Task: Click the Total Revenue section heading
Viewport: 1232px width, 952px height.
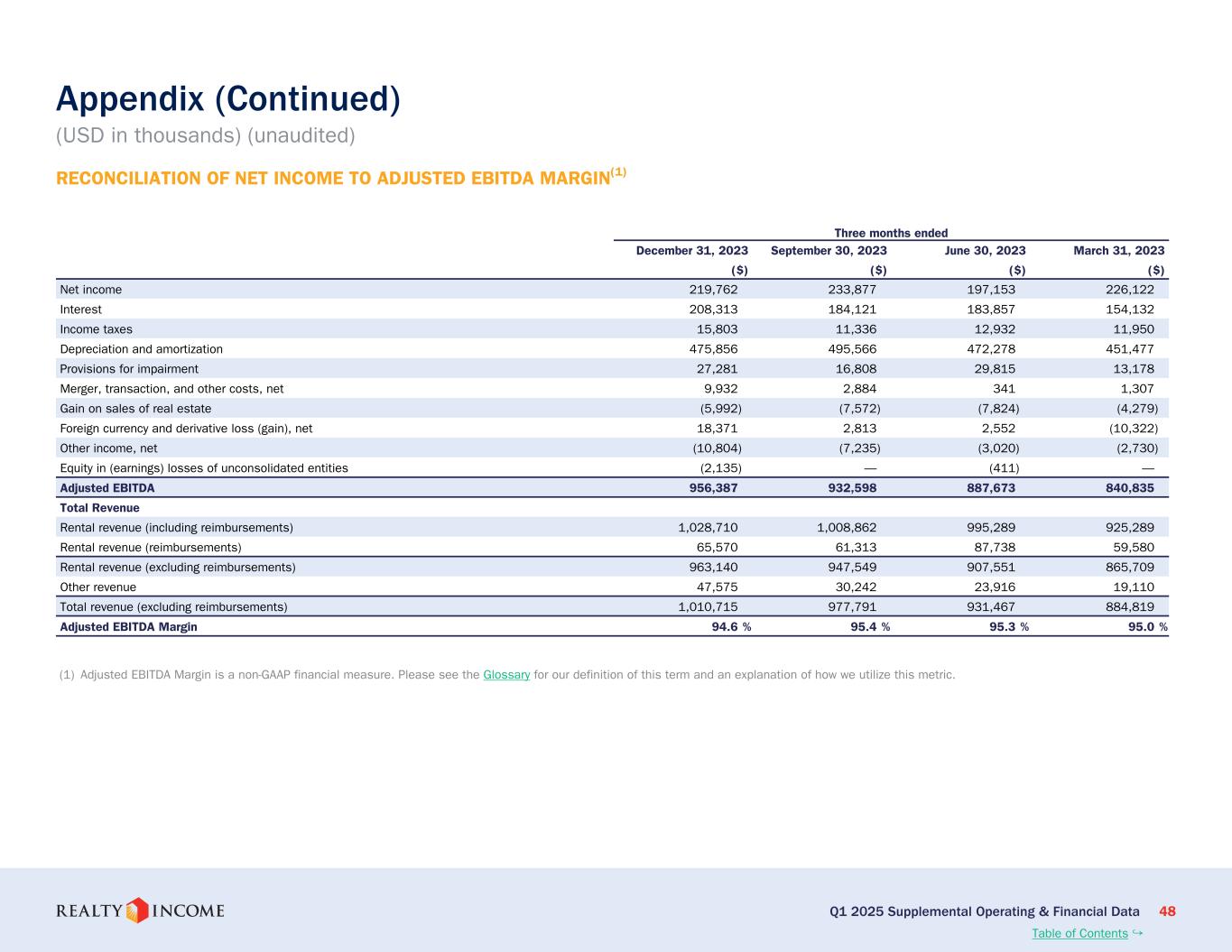Action: click(99, 508)
